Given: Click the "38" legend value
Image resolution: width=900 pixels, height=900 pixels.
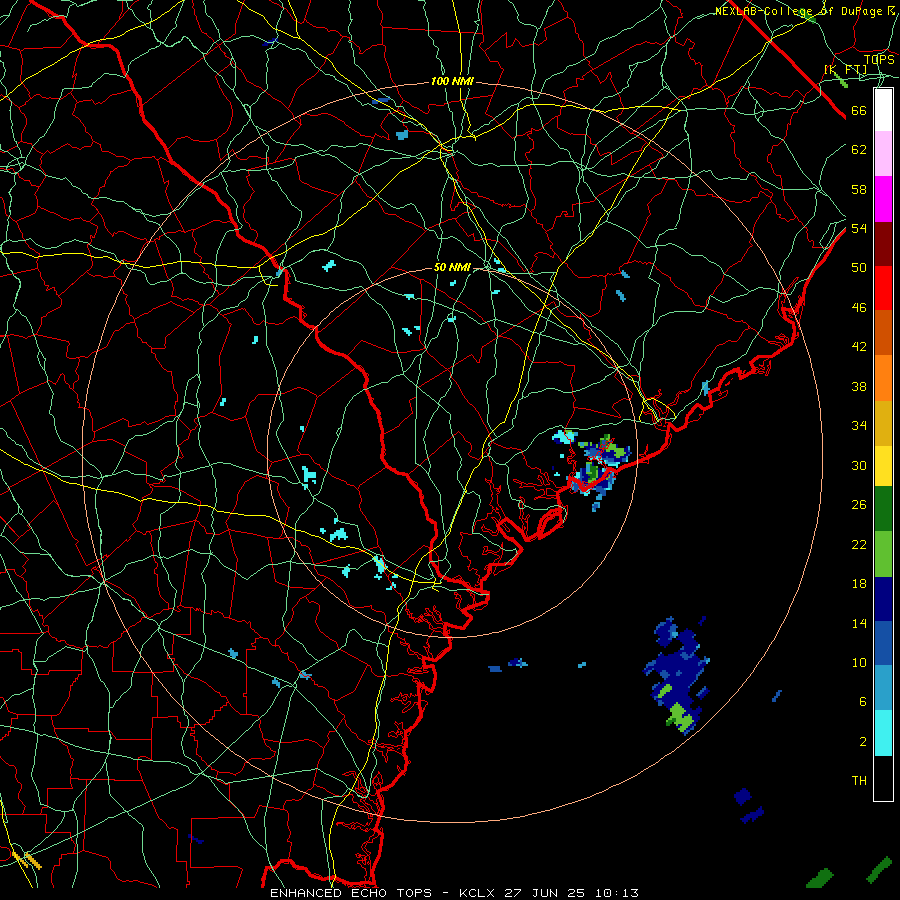Looking at the screenshot, I should point(859,386).
